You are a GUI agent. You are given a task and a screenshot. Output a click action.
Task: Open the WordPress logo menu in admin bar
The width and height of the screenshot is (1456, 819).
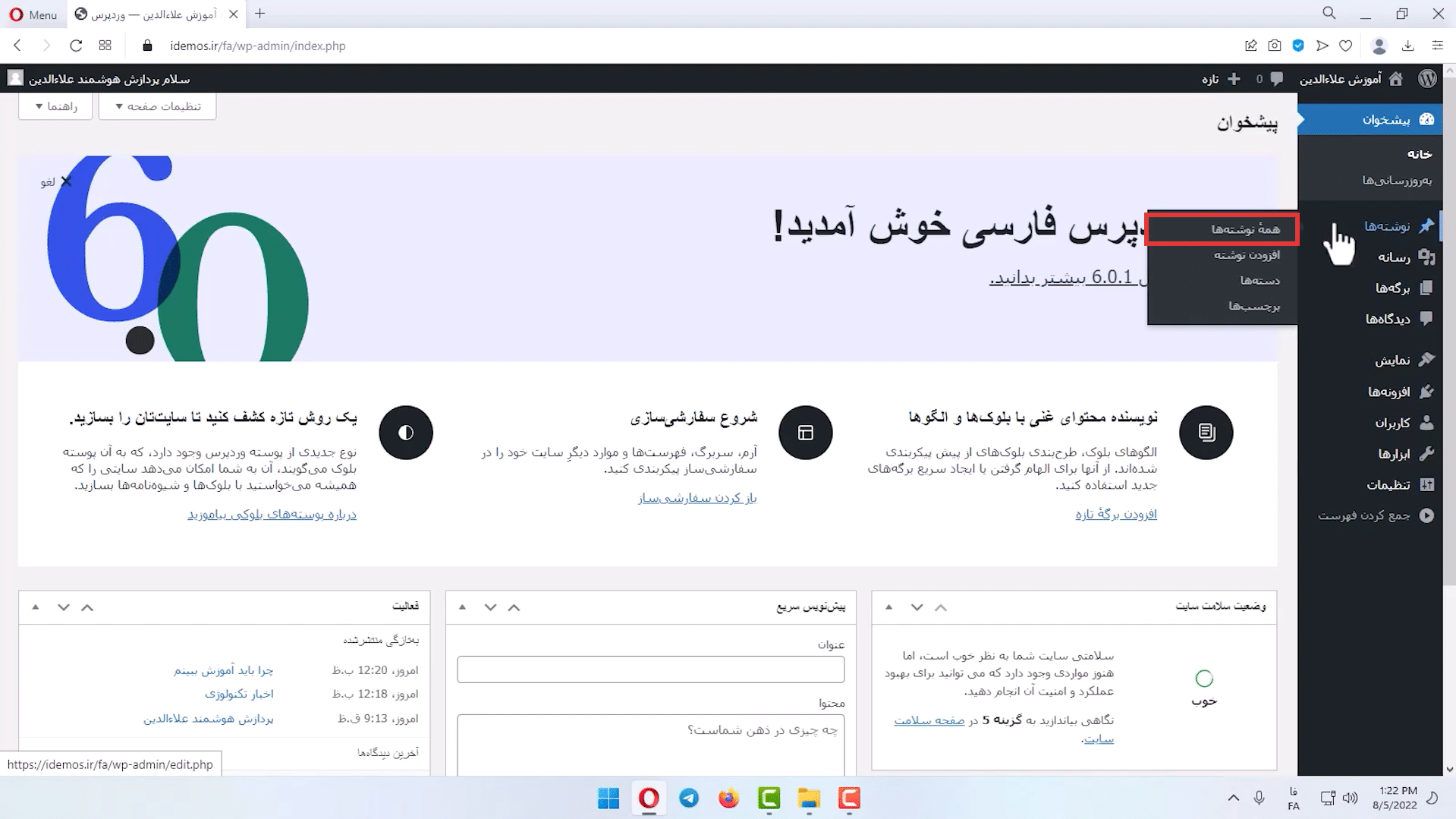[1427, 79]
